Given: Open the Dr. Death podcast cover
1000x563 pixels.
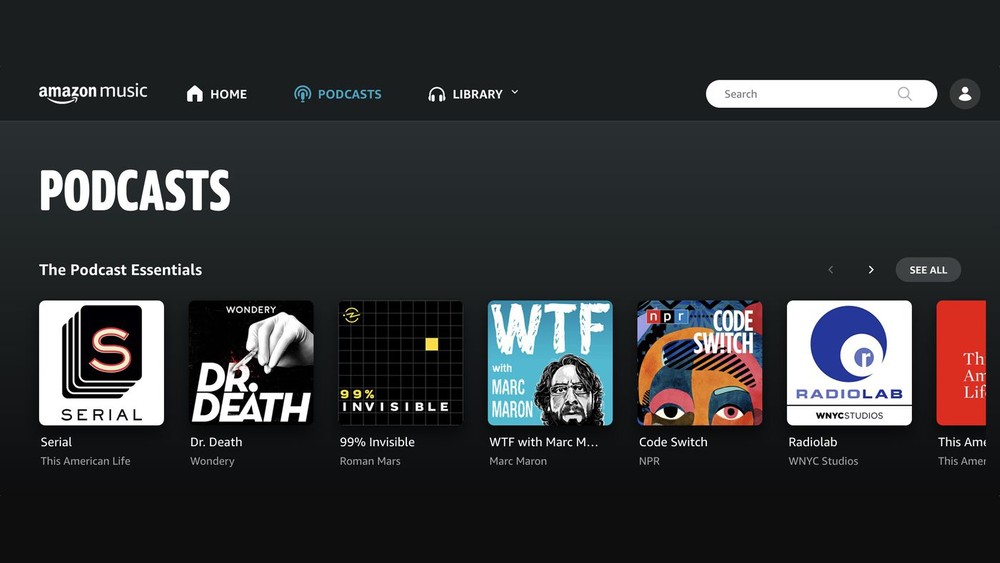Looking at the screenshot, I should point(251,363).
